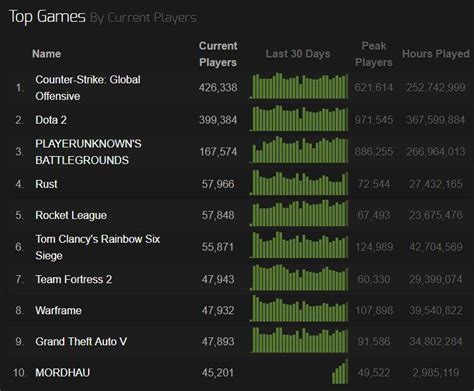The width and height of the screenshot is (474, 391).
Task: Select peak players value 621,614
Action: (x=374, y=88)
